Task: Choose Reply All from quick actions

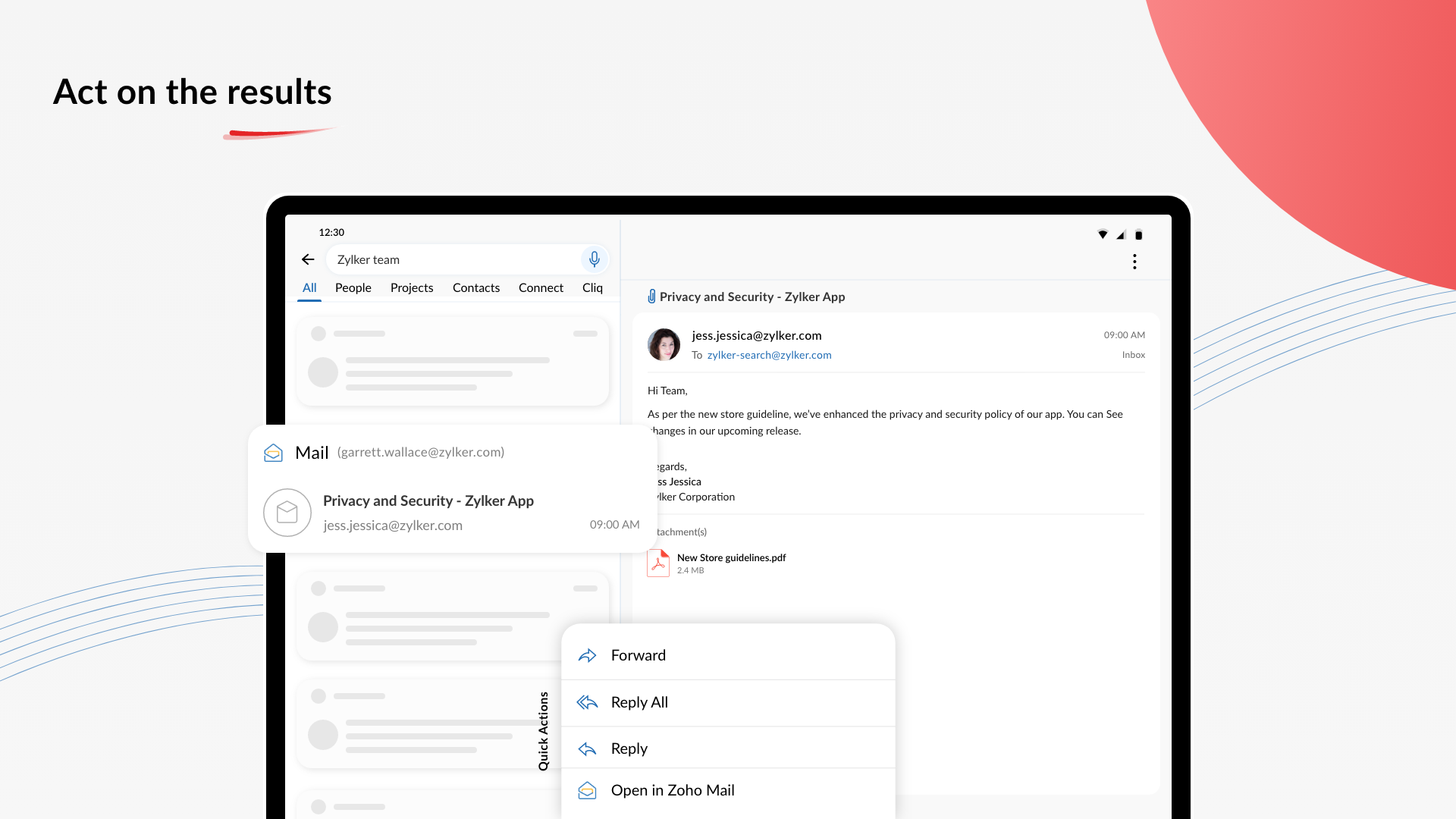Action: pyautogui.click(x=728, y=702)
